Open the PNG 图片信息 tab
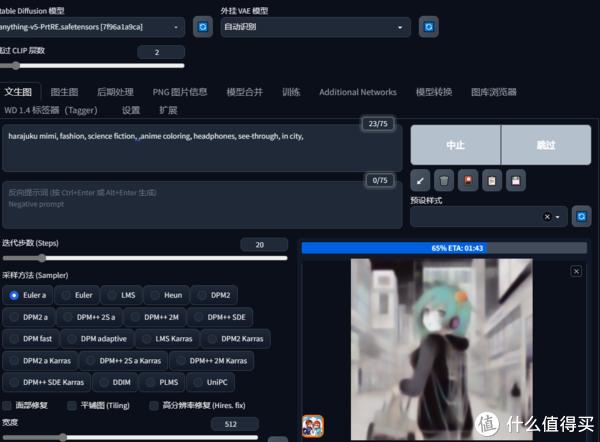This screenshot has height=442, width=600. [x=180, y=92]
